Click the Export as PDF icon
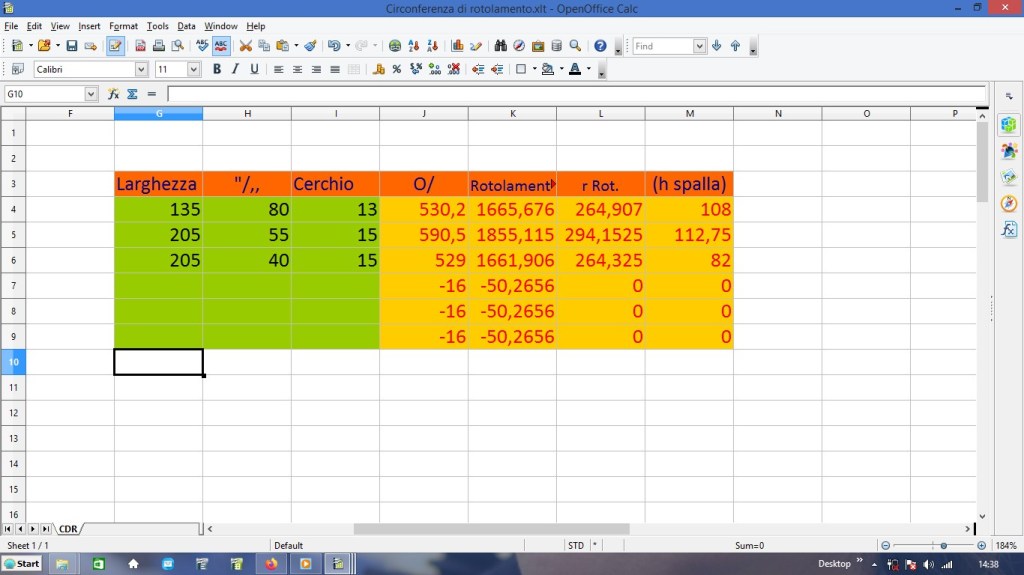 pyautogui.click(x=141, y=46)
